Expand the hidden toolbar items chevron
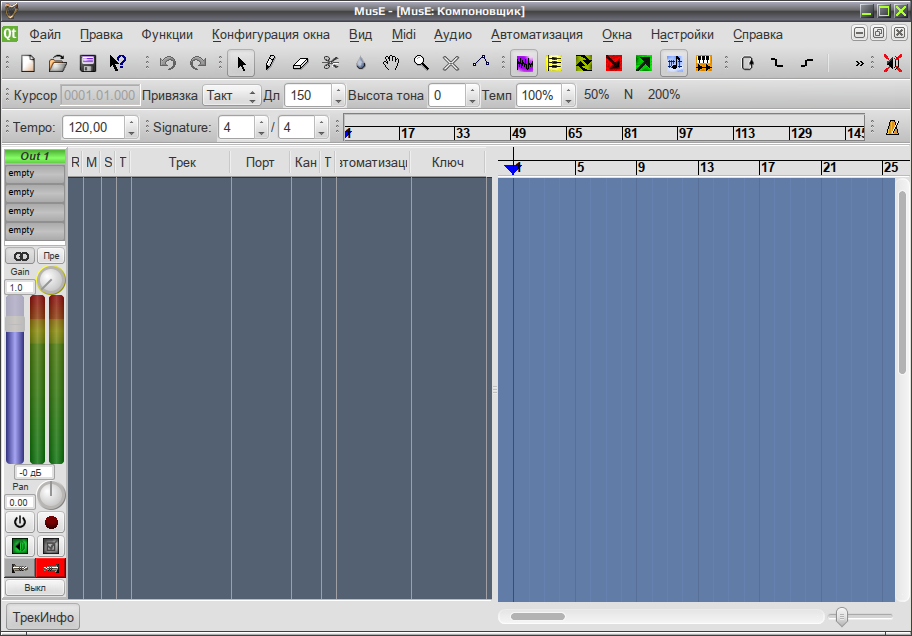This screenshot has width=912, height=636. coord(859,63)
